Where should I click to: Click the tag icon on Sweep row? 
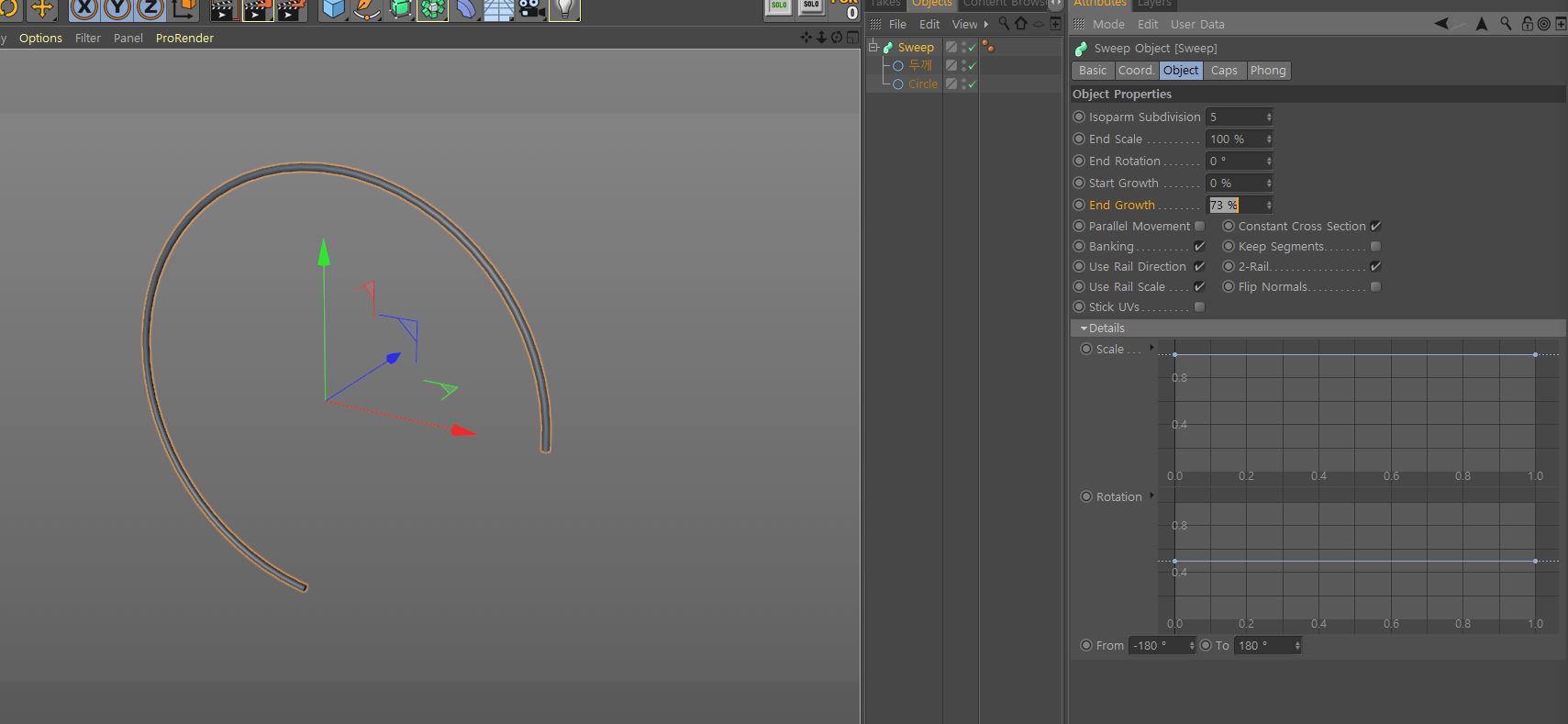(988, 47)
